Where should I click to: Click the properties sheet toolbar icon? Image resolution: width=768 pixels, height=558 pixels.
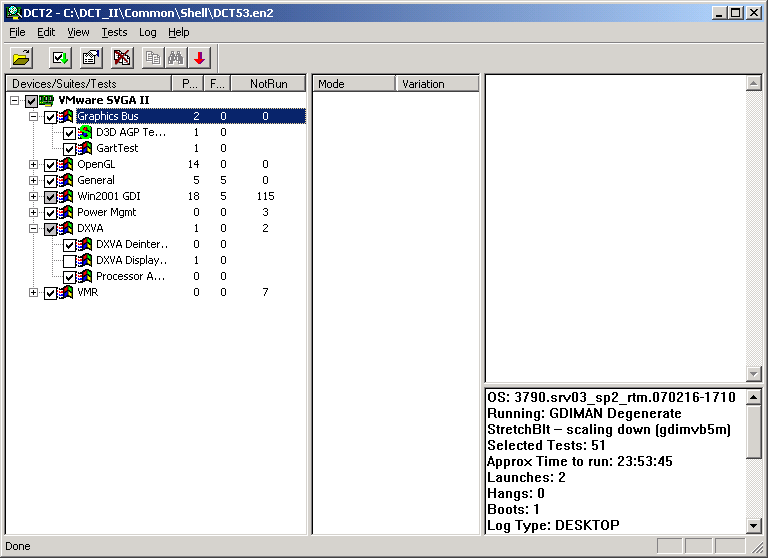(92, 58)
